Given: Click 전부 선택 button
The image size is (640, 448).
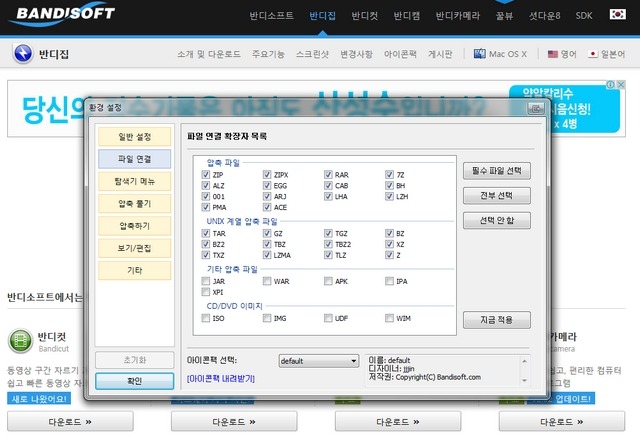Looking at the screenshot, I should click(497, 195).
